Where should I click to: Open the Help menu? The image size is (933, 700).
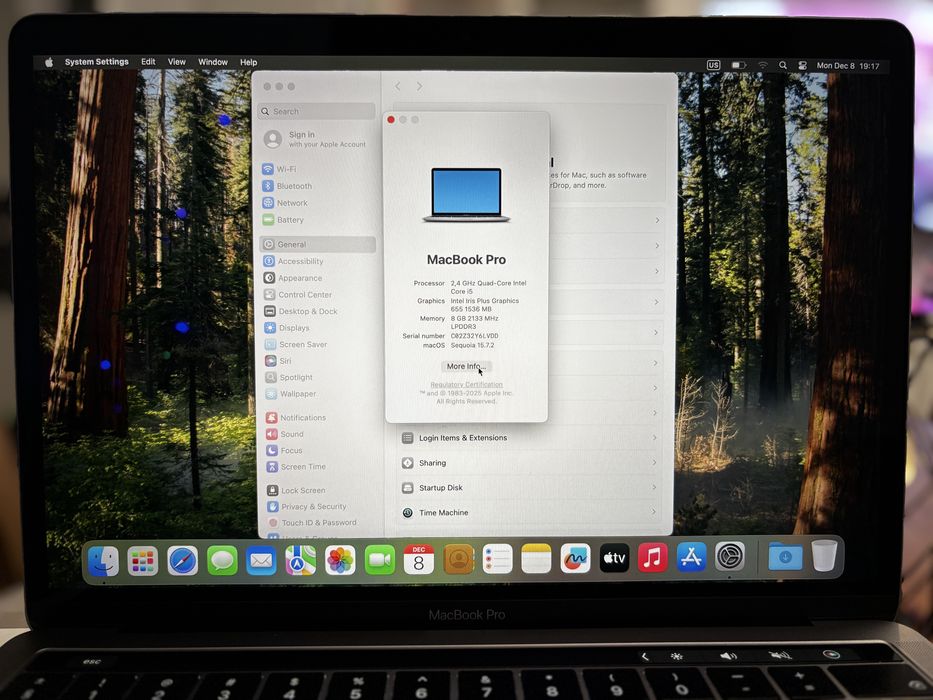249,62
